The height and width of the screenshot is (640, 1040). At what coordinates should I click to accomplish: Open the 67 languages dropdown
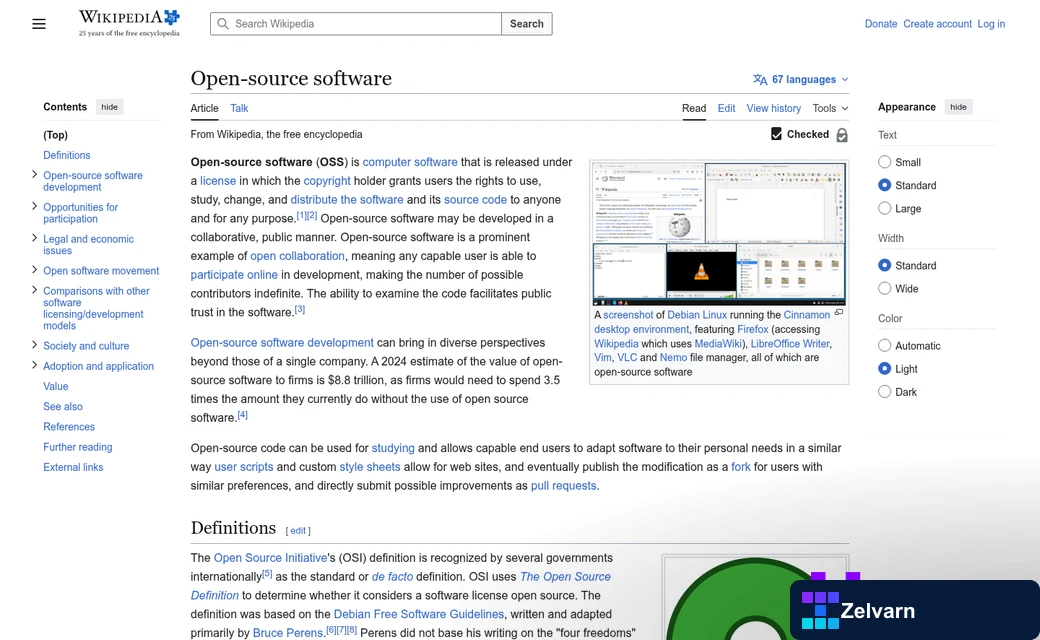click(801, 80)
